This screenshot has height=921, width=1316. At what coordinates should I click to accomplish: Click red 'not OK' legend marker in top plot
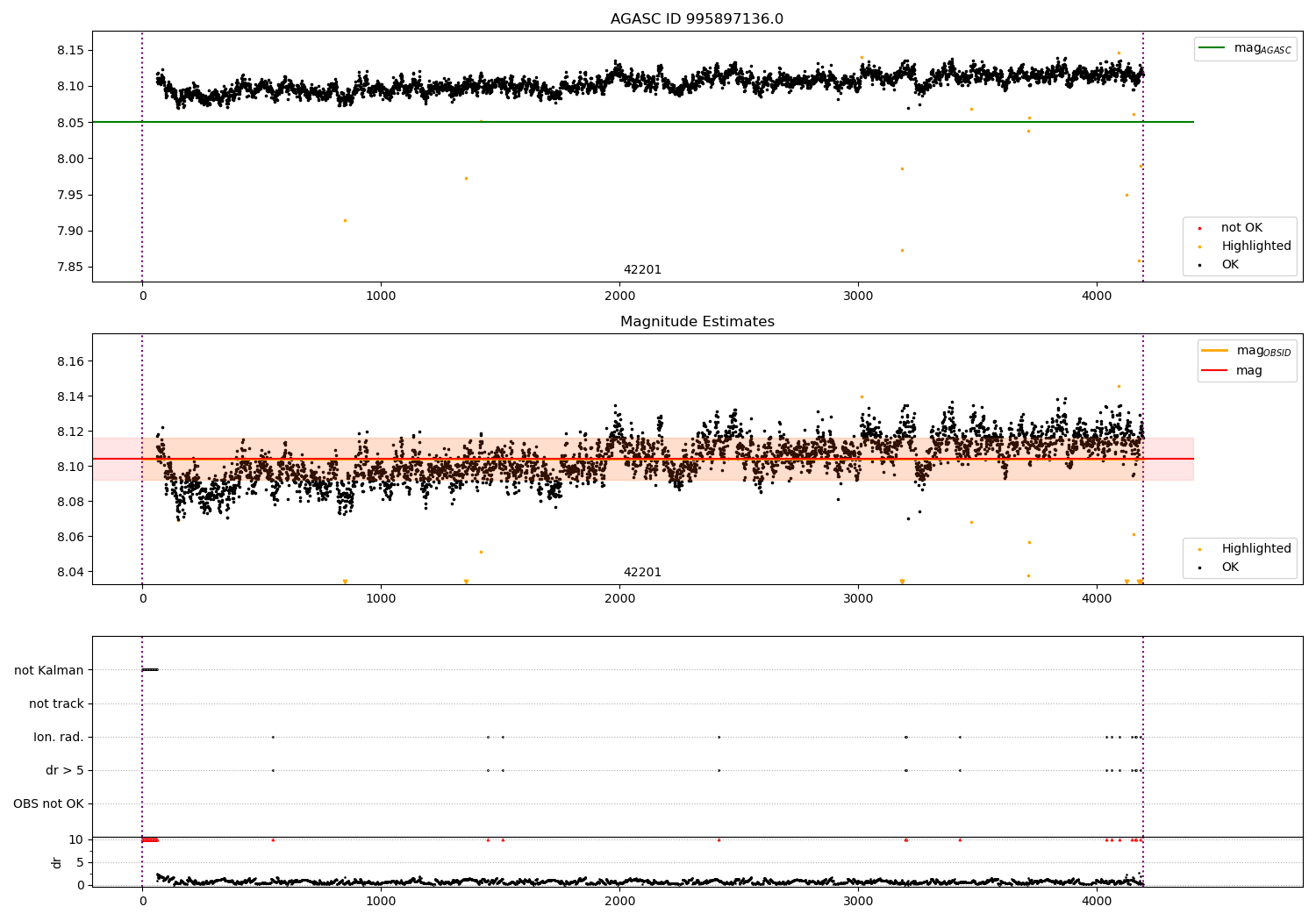[1199, 228]
